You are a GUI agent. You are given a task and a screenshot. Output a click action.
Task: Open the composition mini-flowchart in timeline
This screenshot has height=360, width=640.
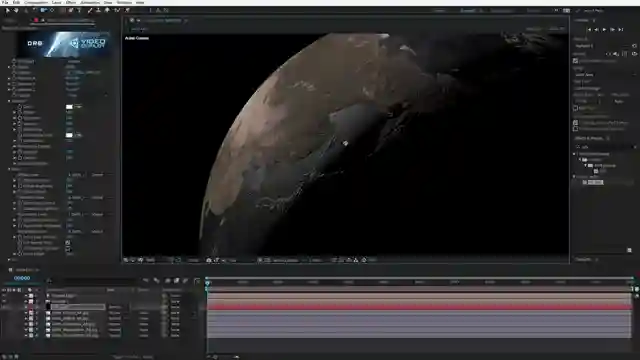point(146,281)
